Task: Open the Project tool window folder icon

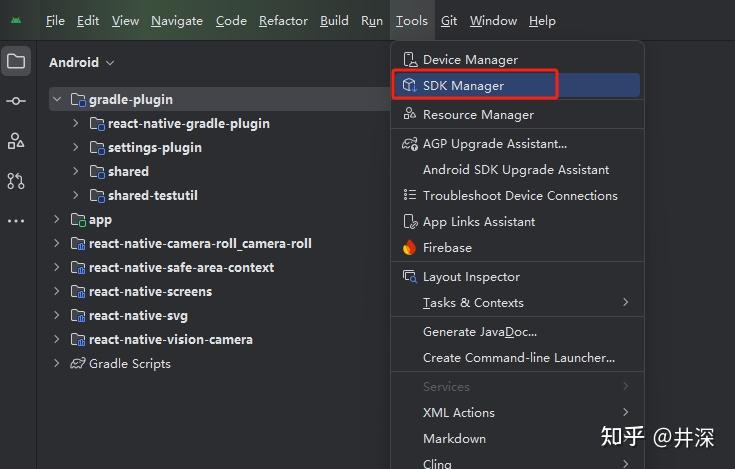Action: point(16,61)
